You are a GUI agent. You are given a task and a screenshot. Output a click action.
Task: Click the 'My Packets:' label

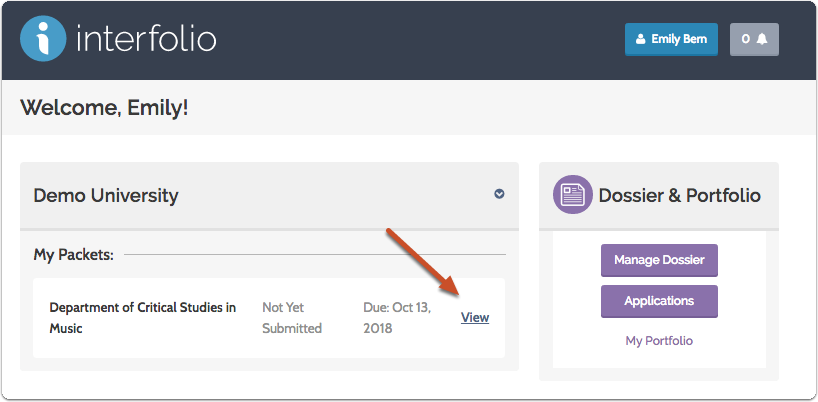coord(74,255)
